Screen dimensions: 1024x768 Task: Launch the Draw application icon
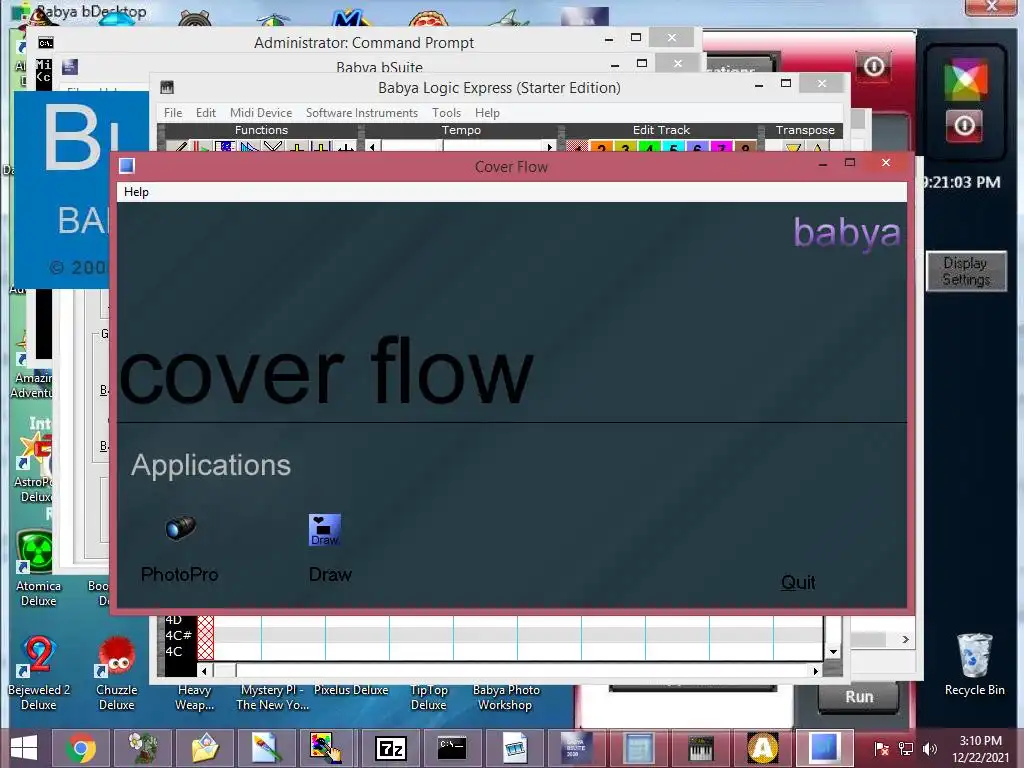(x=325, y=530)
